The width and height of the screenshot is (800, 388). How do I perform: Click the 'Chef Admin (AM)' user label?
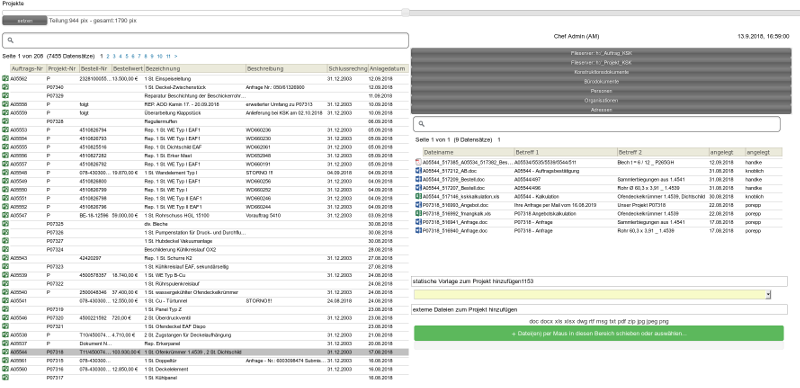[577, 37]
